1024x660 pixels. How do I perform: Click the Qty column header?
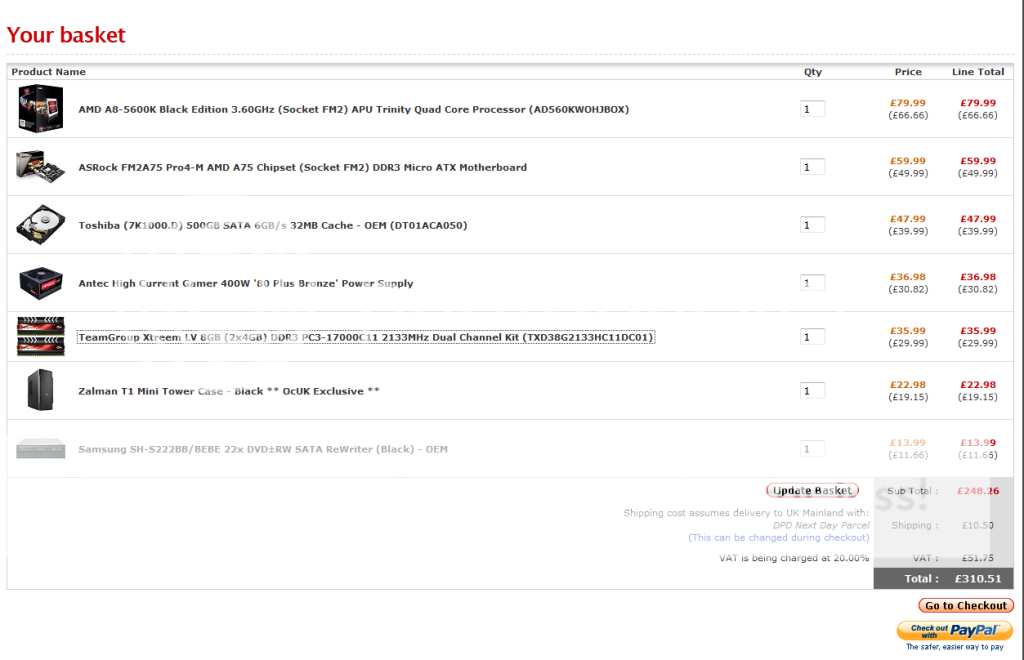click(x=812, y=72)
